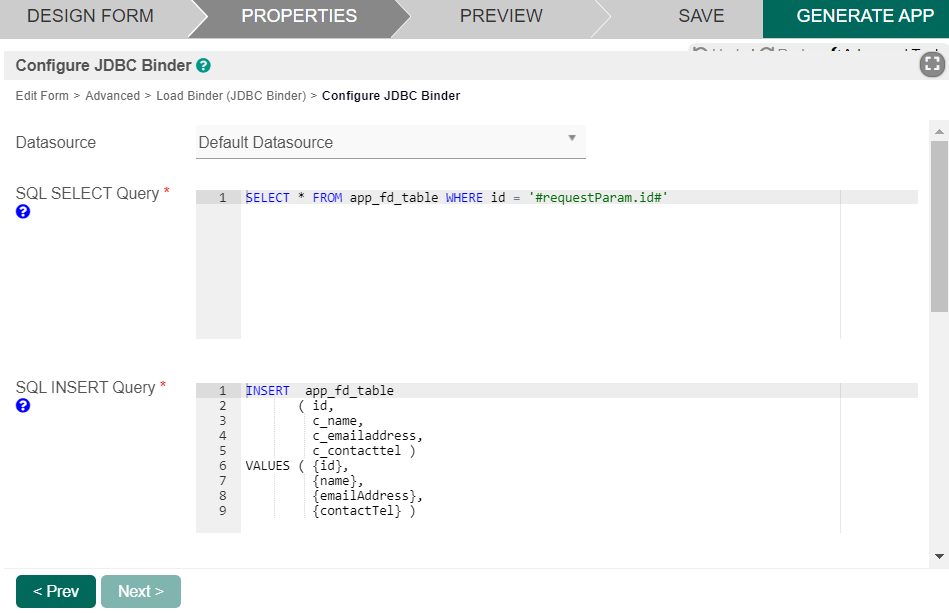Click the fullscreen toggle icon
This screenshot has height=613, width=949.
tap(932, 65)
